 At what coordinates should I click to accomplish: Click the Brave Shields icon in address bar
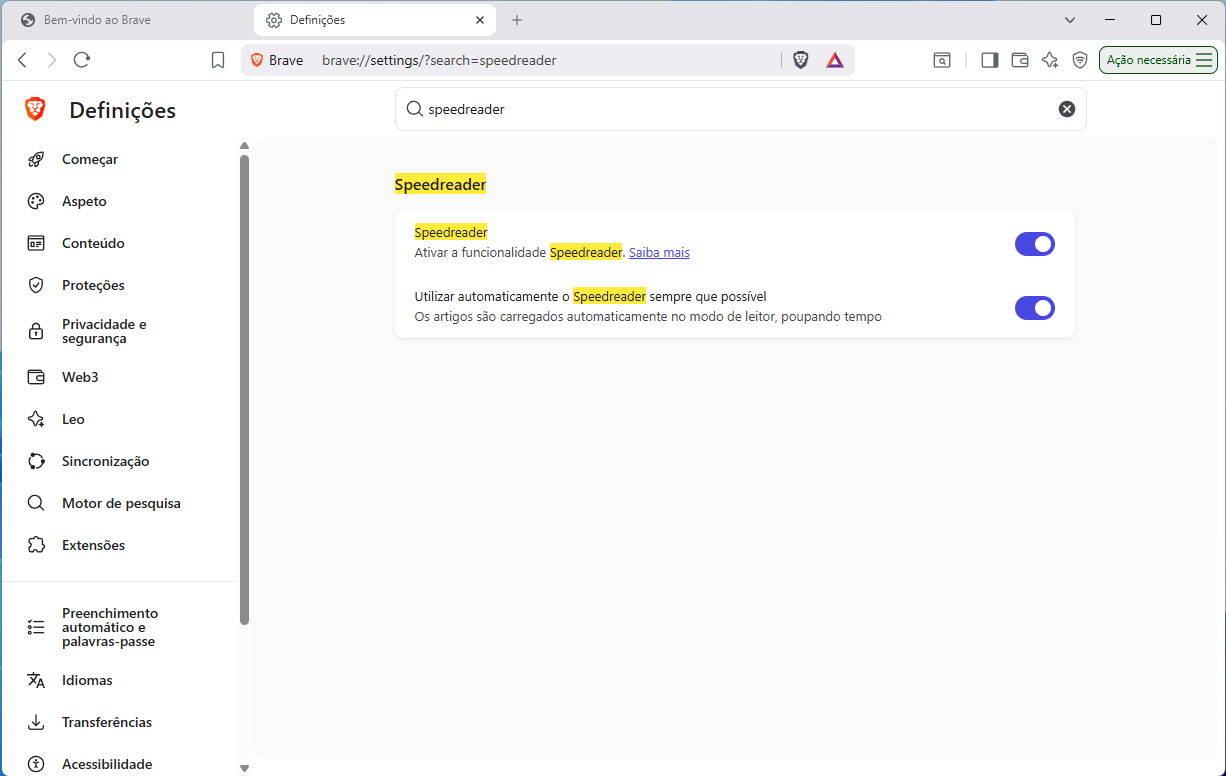[801, 60]
